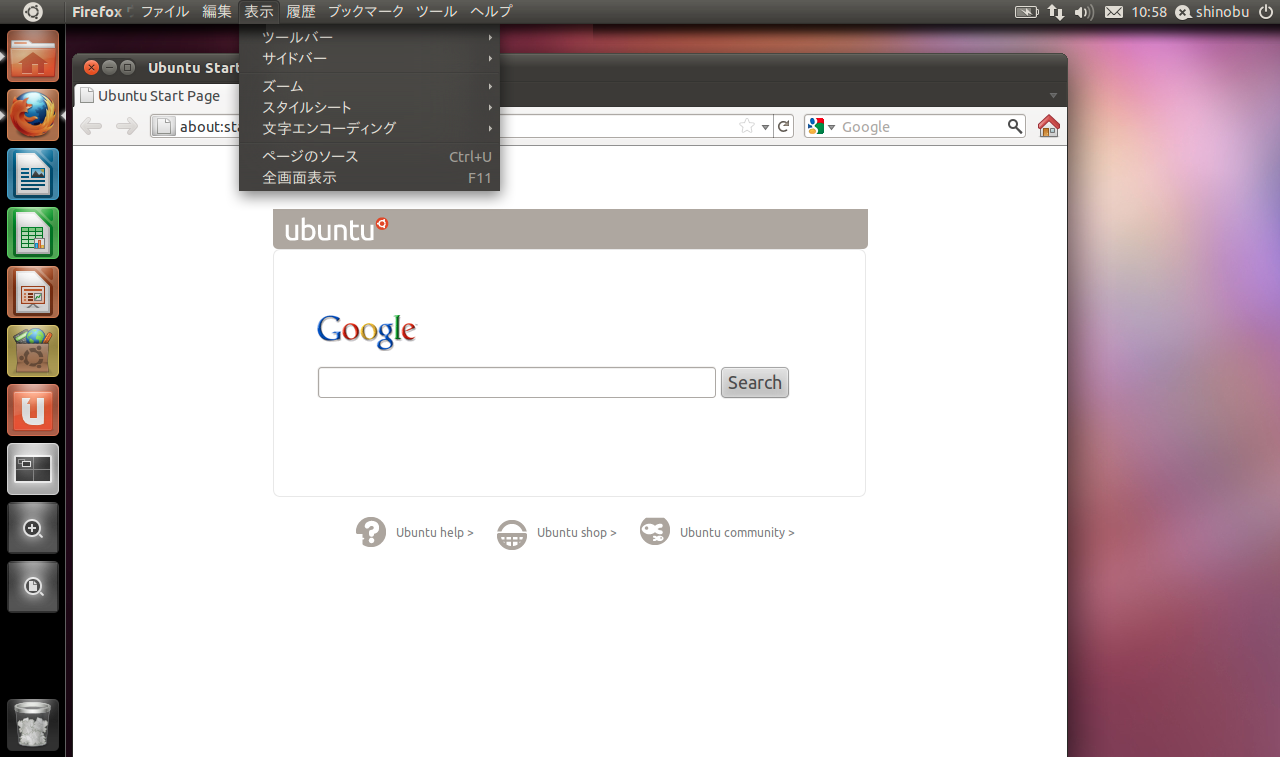Open the power session menu icon
Screen dimensions: 1280x757
tap(1265, 12)
